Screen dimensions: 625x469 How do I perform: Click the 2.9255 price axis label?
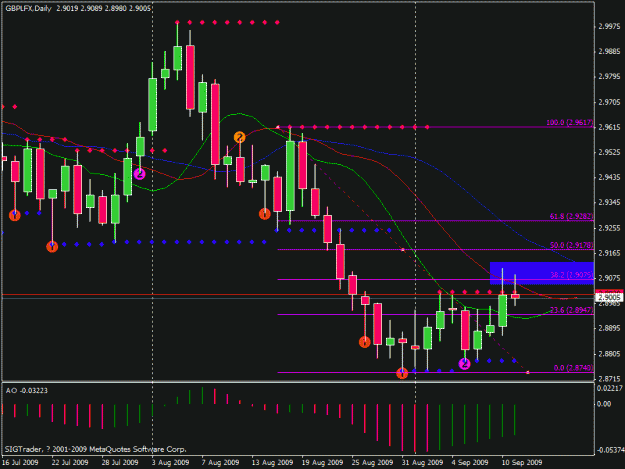pyautogui.click(x=609, y=228)
